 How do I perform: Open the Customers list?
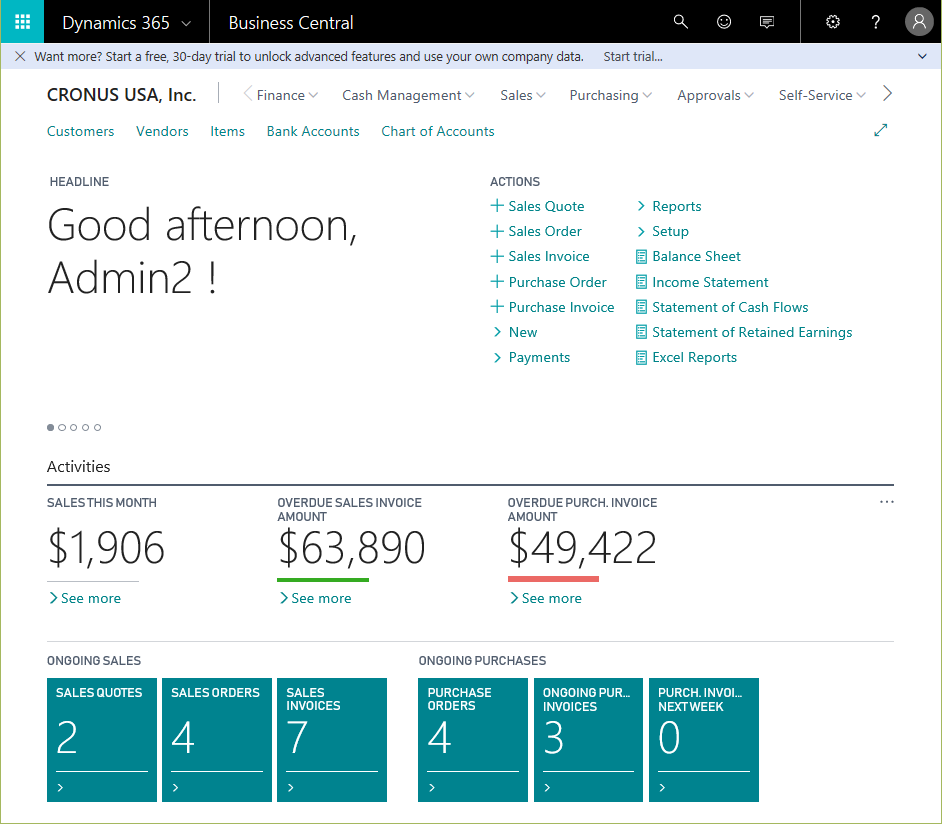(81, 131)
